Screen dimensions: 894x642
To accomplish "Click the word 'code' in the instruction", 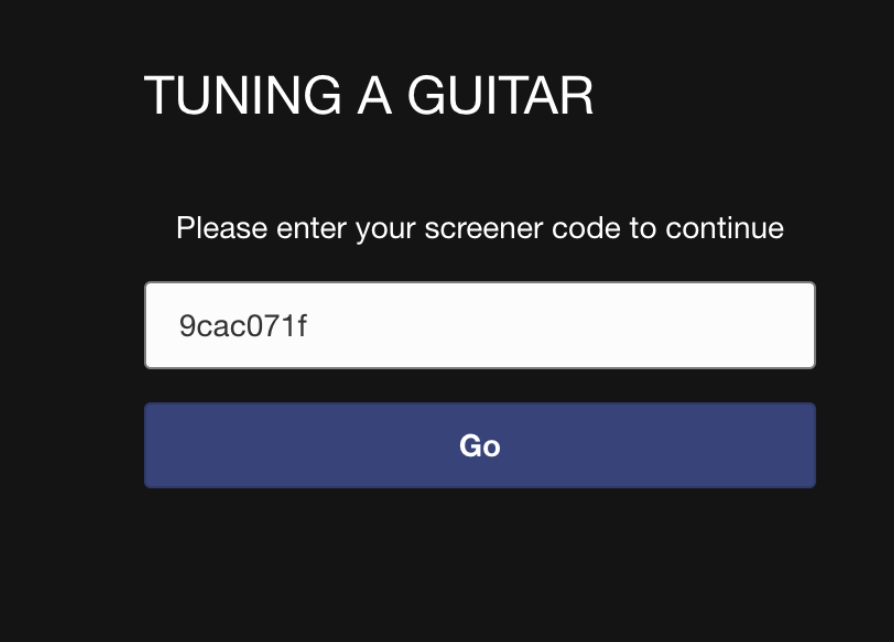I will click(x=585, y=228).
